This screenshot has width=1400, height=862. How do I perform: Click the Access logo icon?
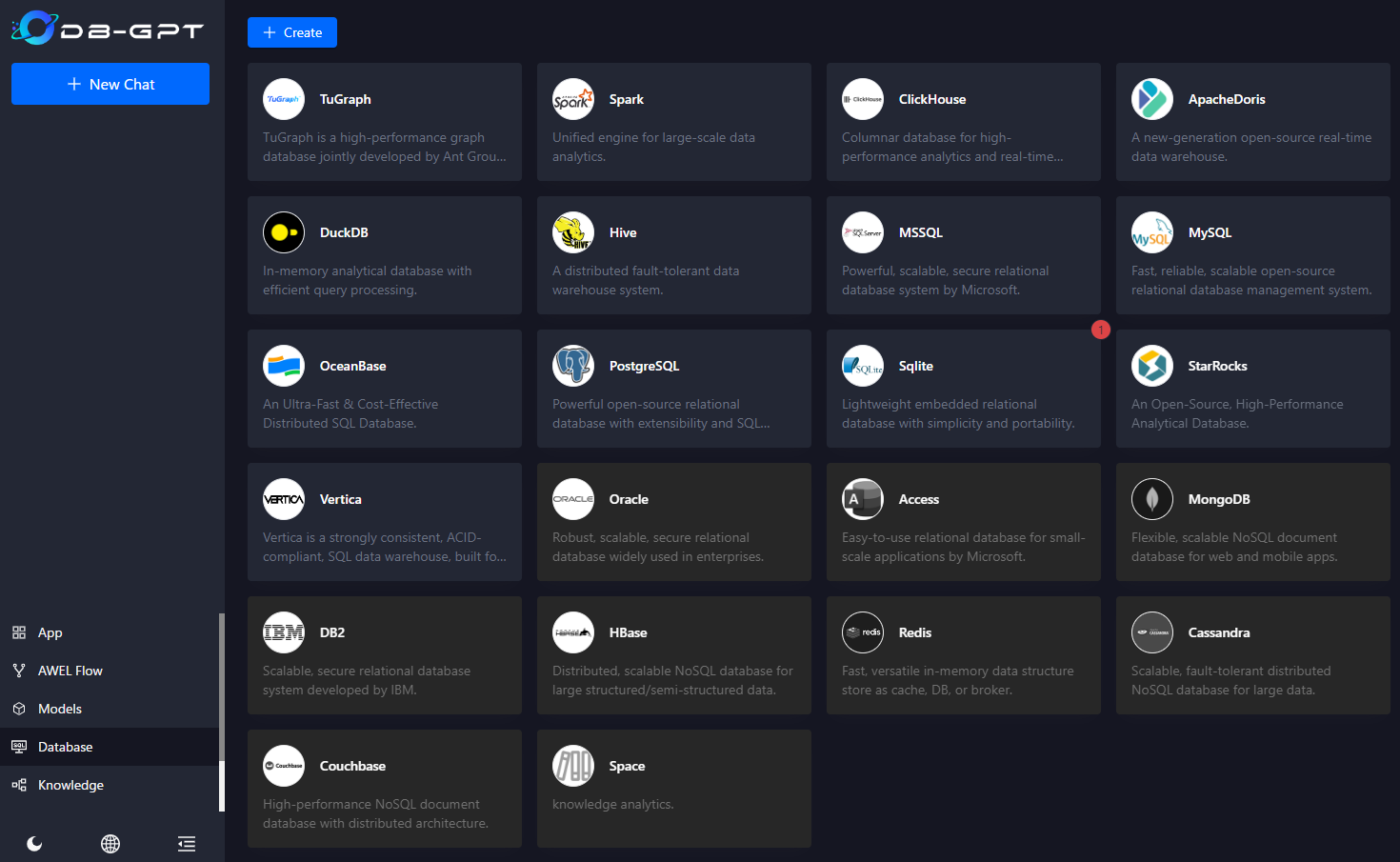click(x=863, y=499)
